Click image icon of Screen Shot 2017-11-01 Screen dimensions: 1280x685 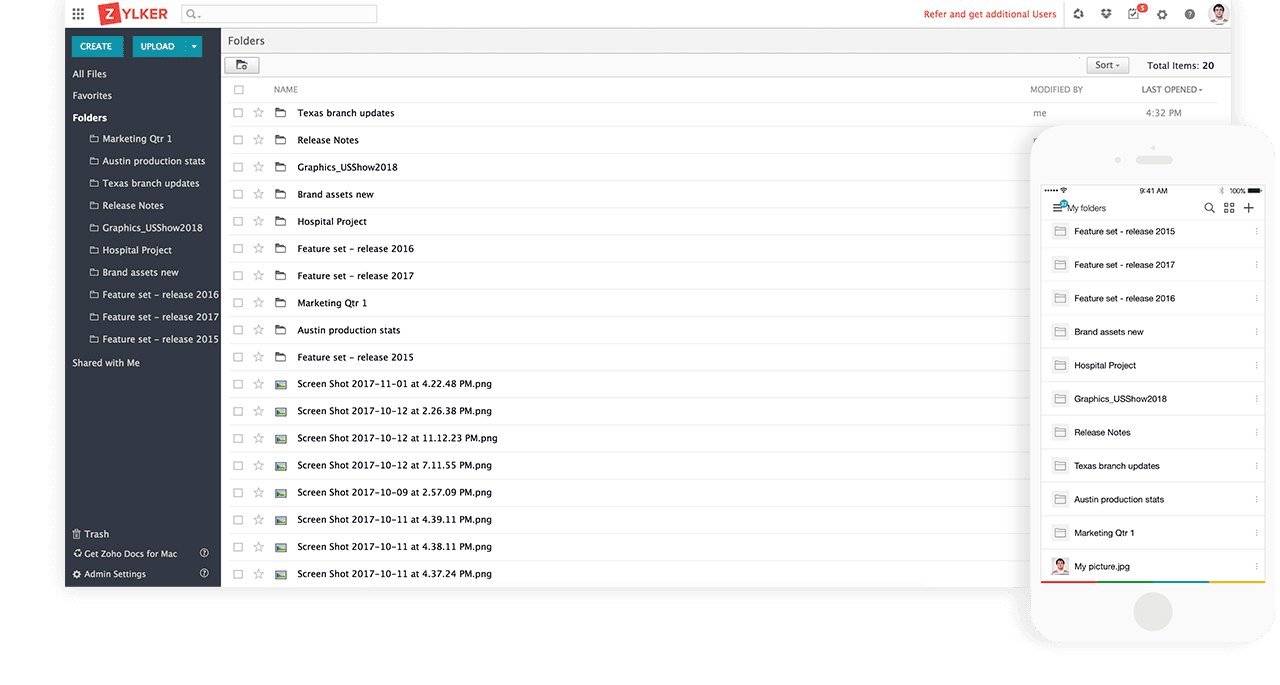tap(281, 384)
